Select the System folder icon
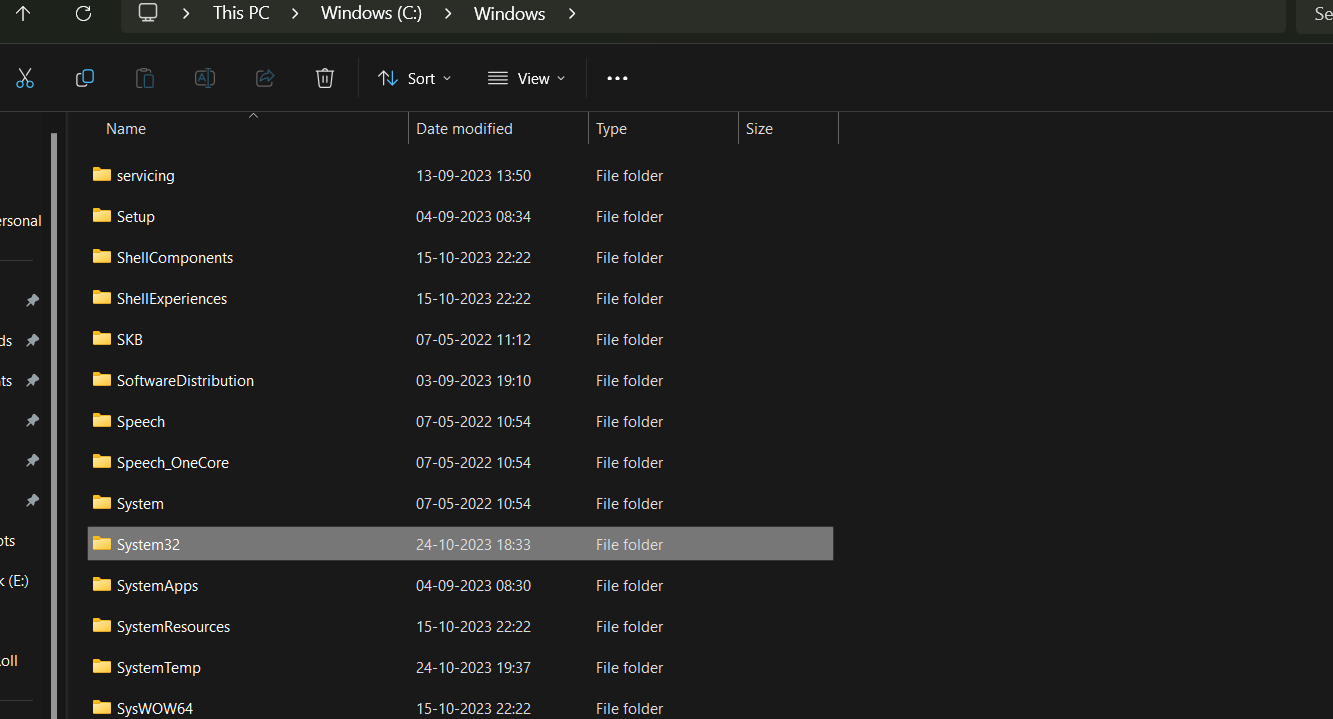 (102, 503)
